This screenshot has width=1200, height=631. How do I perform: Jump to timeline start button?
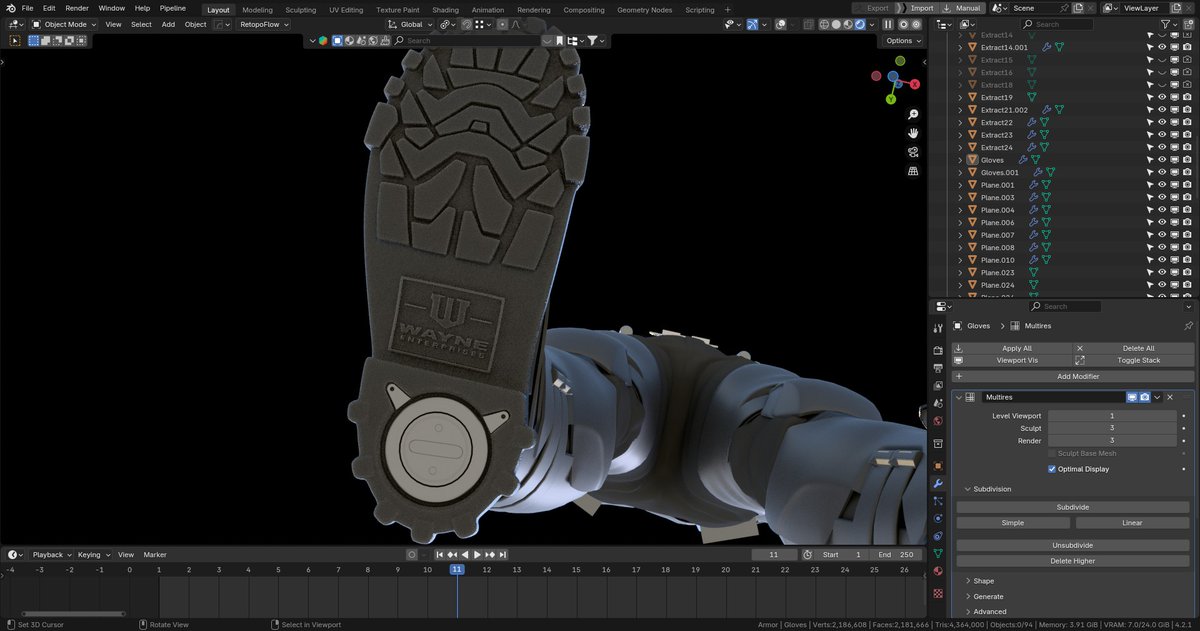(439, 554)
